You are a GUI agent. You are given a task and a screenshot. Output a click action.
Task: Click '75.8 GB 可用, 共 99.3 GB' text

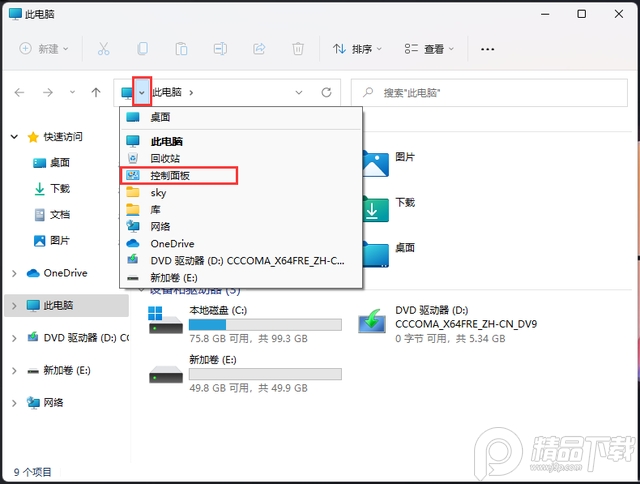(249, 339)
